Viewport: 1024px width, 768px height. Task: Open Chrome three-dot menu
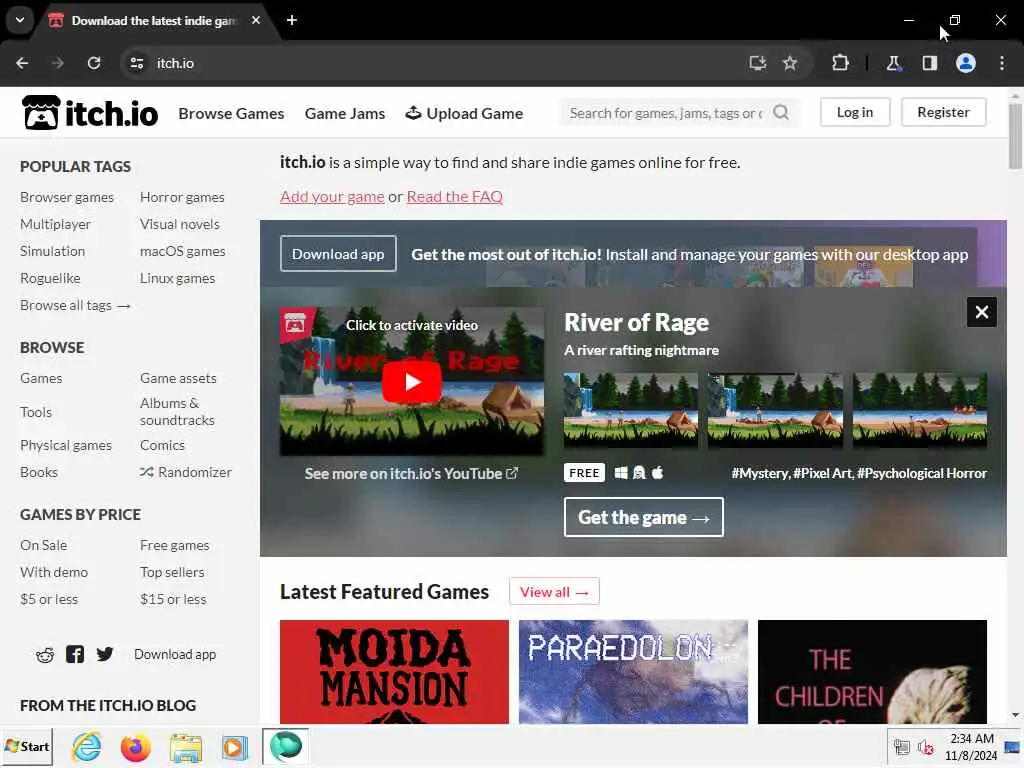[1002, 63]
